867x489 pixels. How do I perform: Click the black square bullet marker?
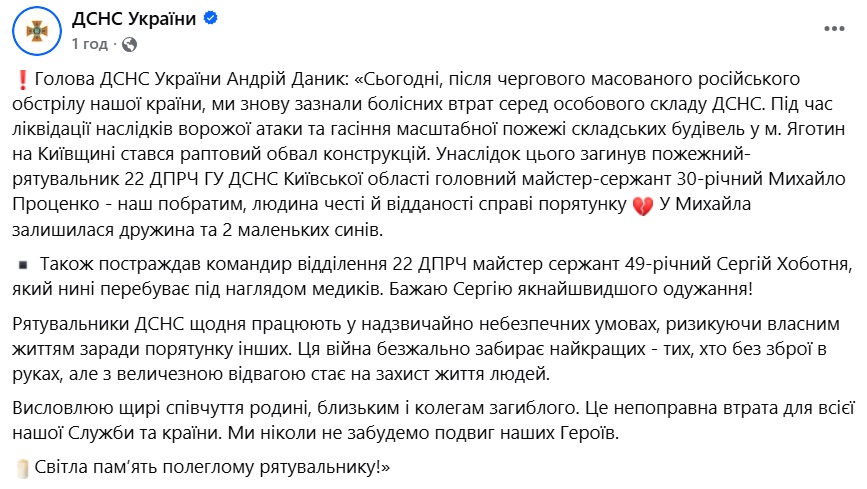(23, 264)
